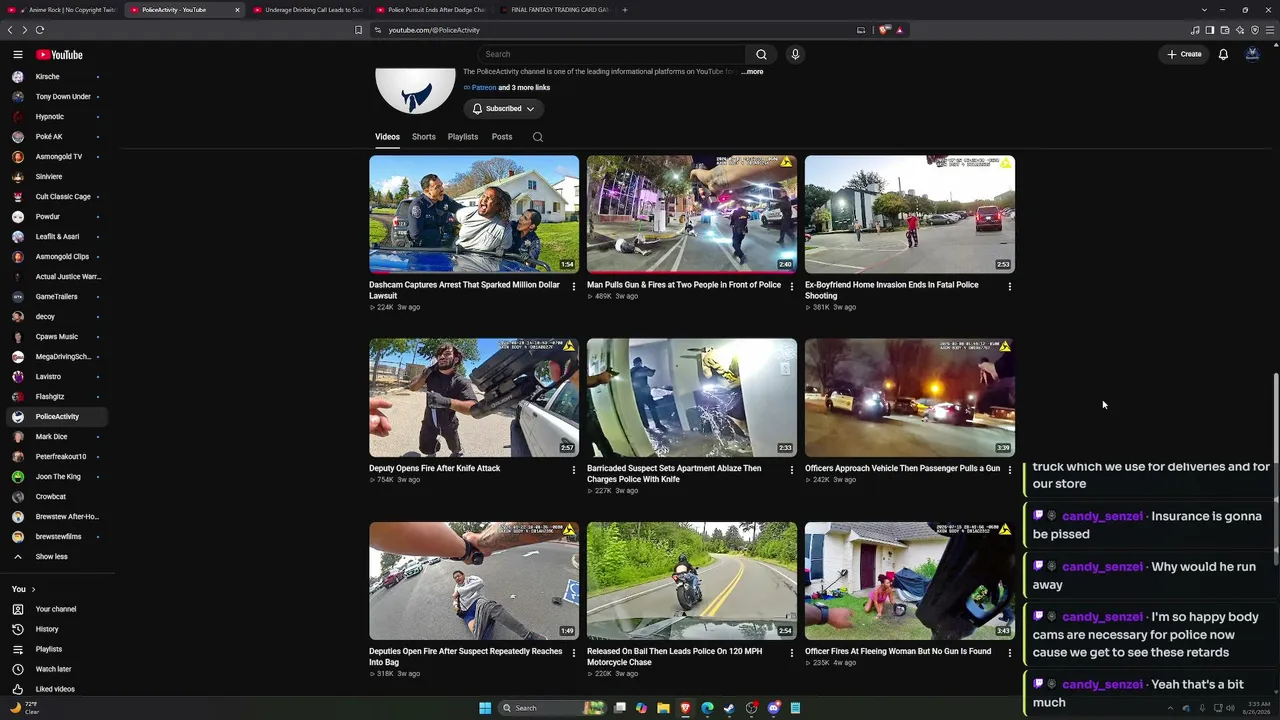1280x720 pixels.
Task: Open the 'and 3 more links' text
Action: click(524, 88)
